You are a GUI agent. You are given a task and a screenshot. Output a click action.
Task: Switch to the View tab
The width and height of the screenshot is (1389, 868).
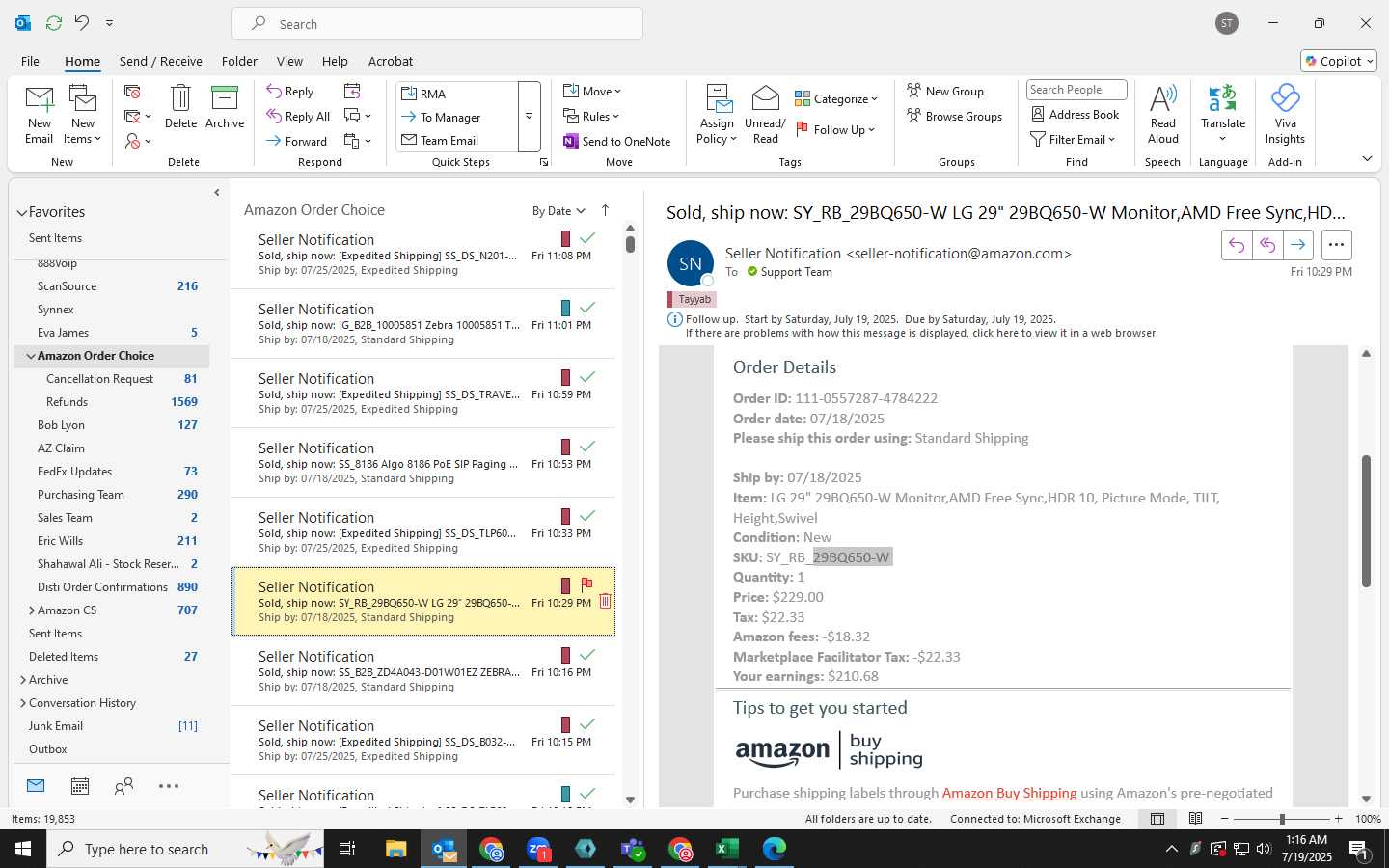289,61
